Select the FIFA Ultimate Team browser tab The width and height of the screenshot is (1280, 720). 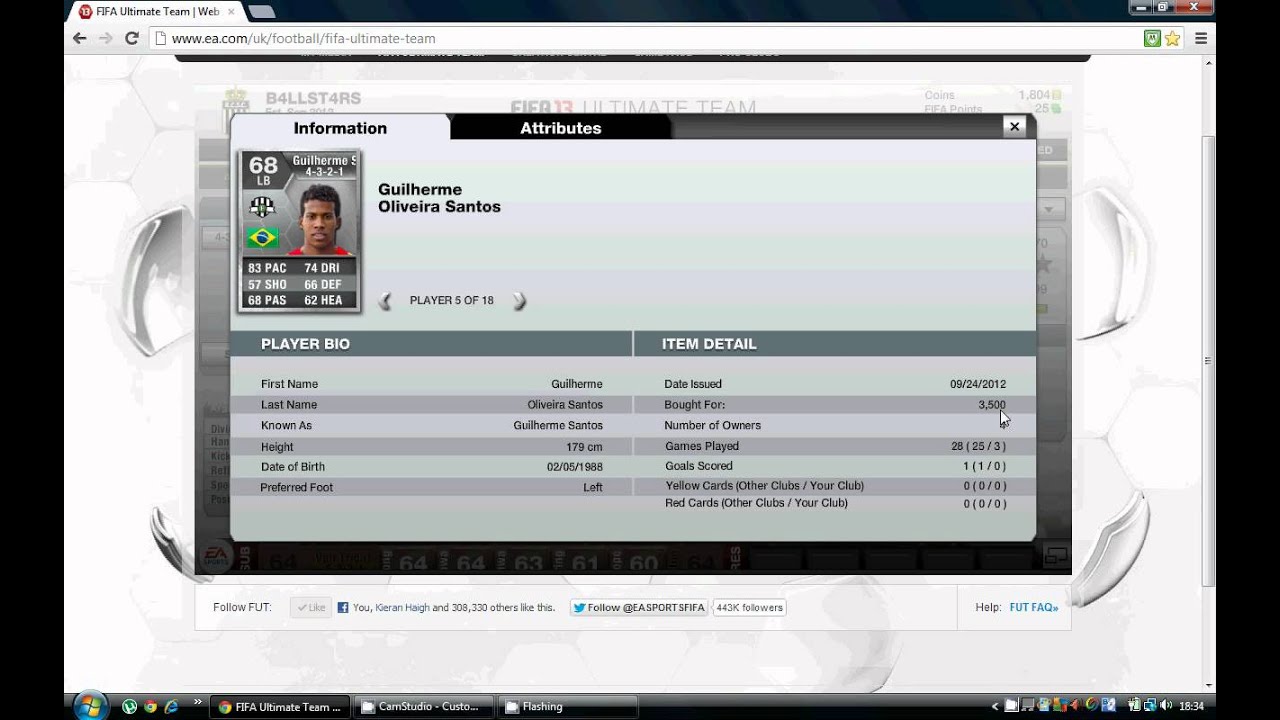point(157,12)
